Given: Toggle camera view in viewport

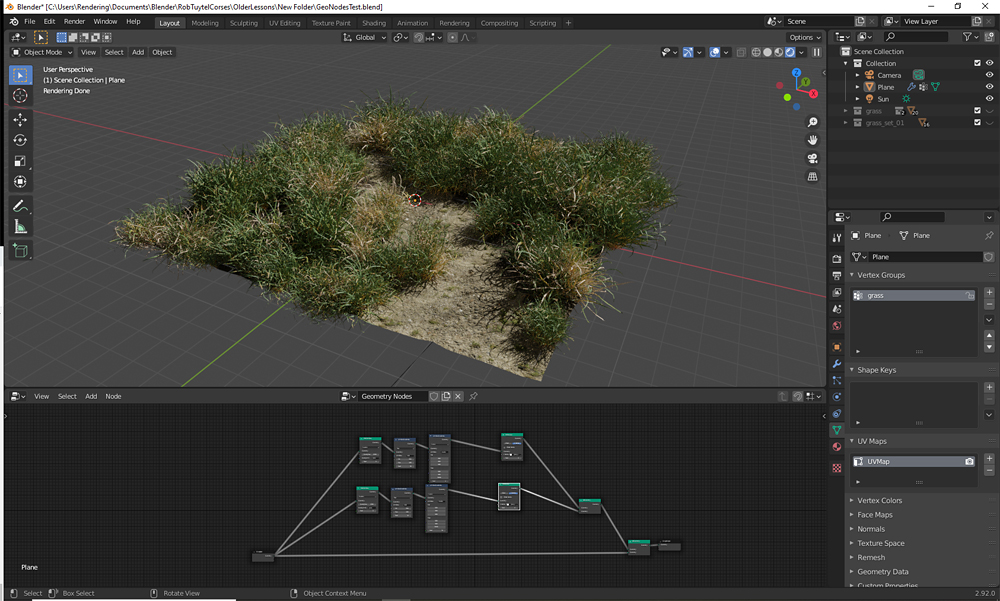Looking at the screenshot, I should [x=812, y=158].
